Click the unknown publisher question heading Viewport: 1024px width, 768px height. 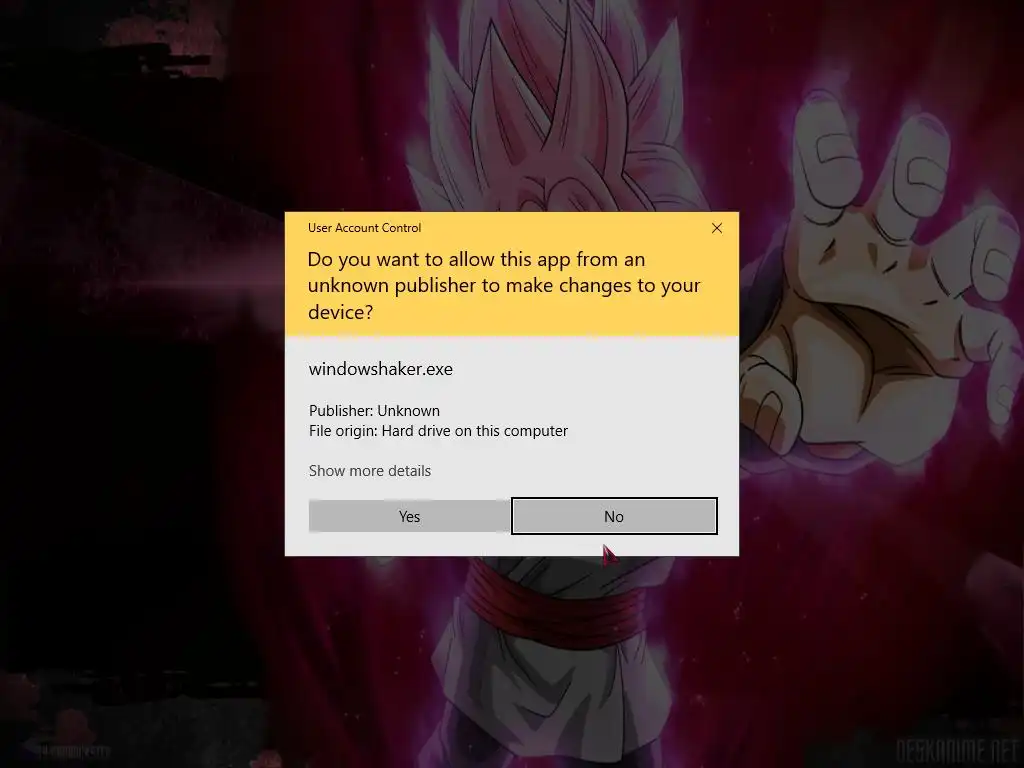tap(504, 285)
